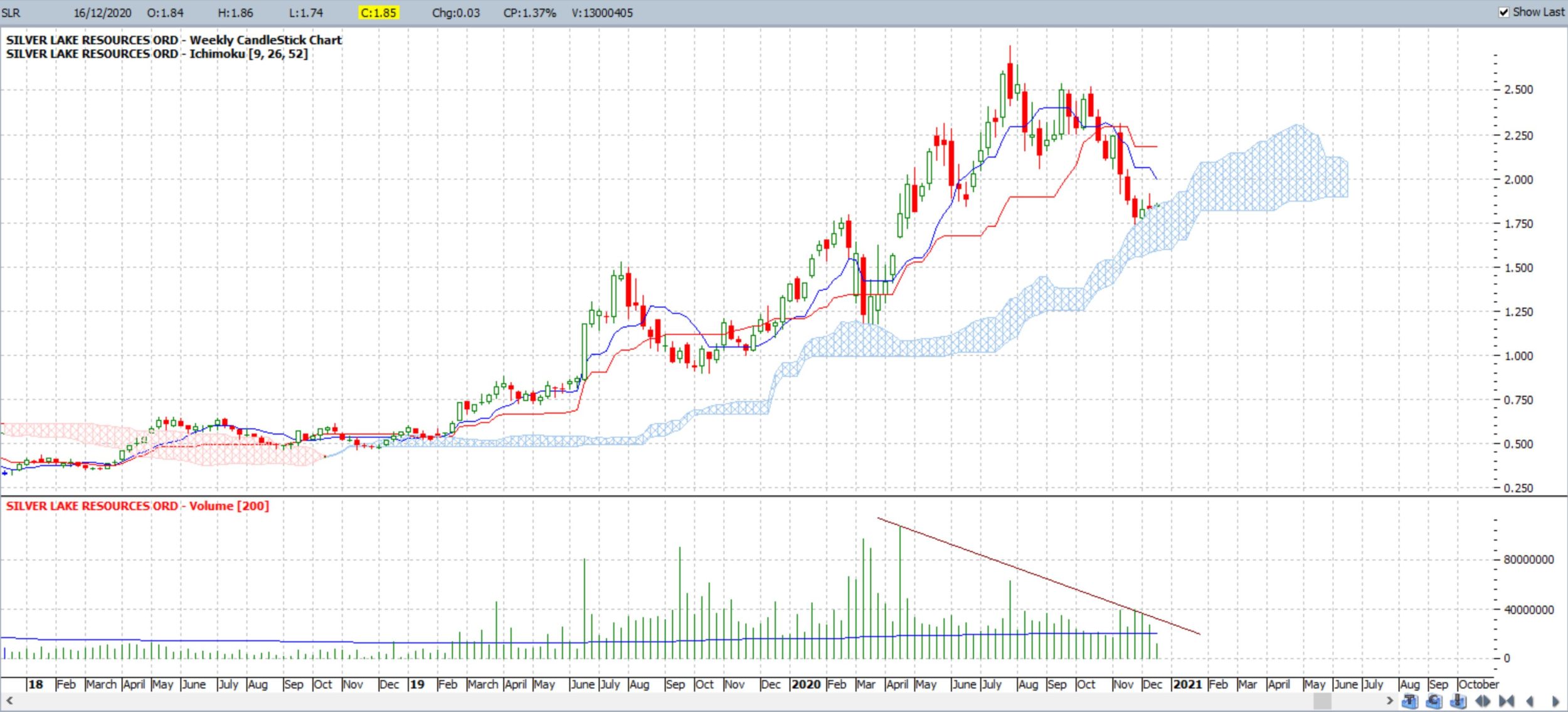Click the expand-outward double arrow icon
Screen dimensions: 1568x712
coord(1483,701)
